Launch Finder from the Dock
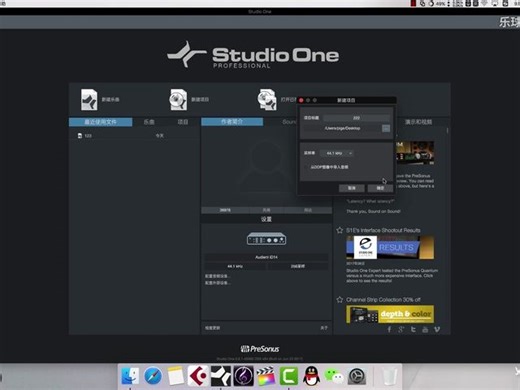The height and width of the screenshot is (390, 520). click(130, 376)
